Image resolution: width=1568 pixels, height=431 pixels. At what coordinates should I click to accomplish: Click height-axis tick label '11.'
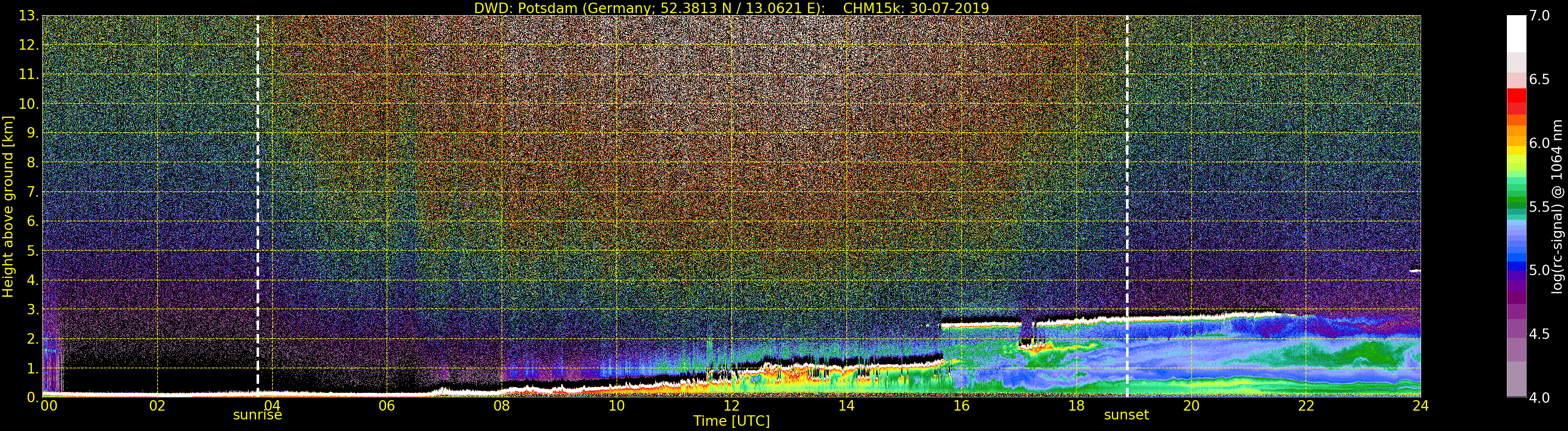click(x=29, y=74)
